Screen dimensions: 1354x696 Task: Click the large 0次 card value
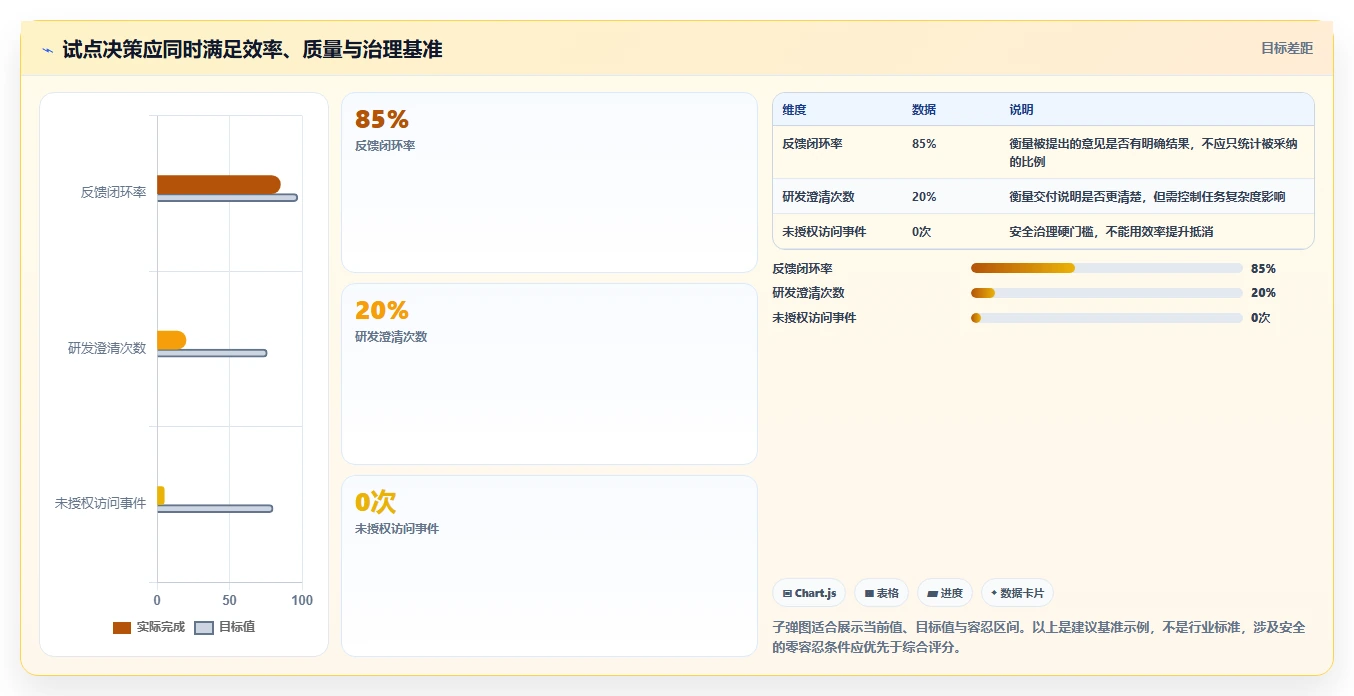376,502
